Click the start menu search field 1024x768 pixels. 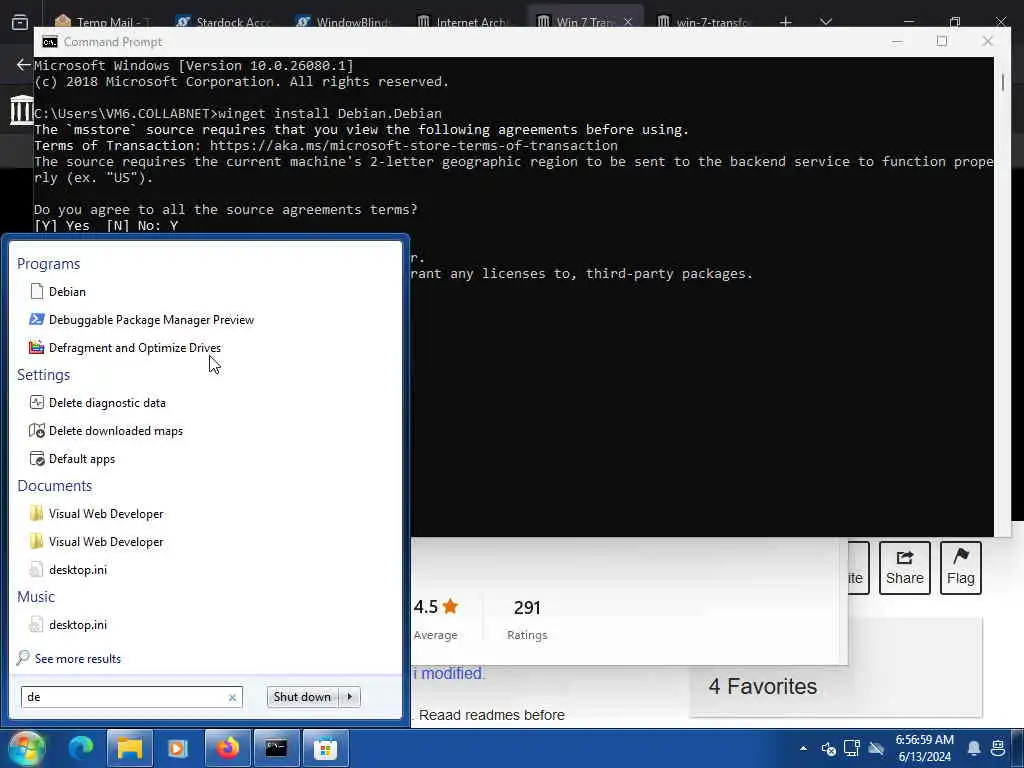coord(124,697)
